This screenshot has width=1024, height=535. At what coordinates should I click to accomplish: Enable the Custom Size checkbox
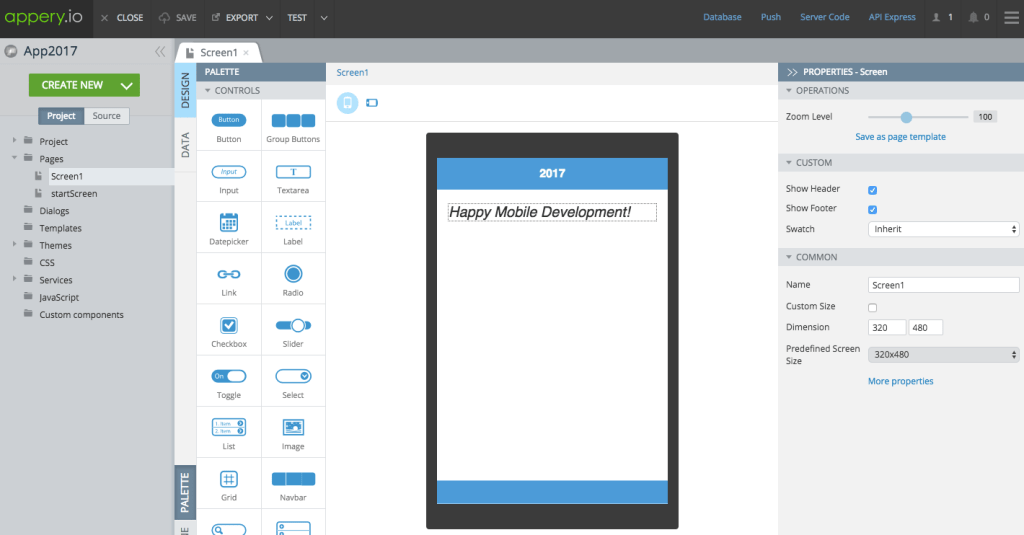pos(873,307)
